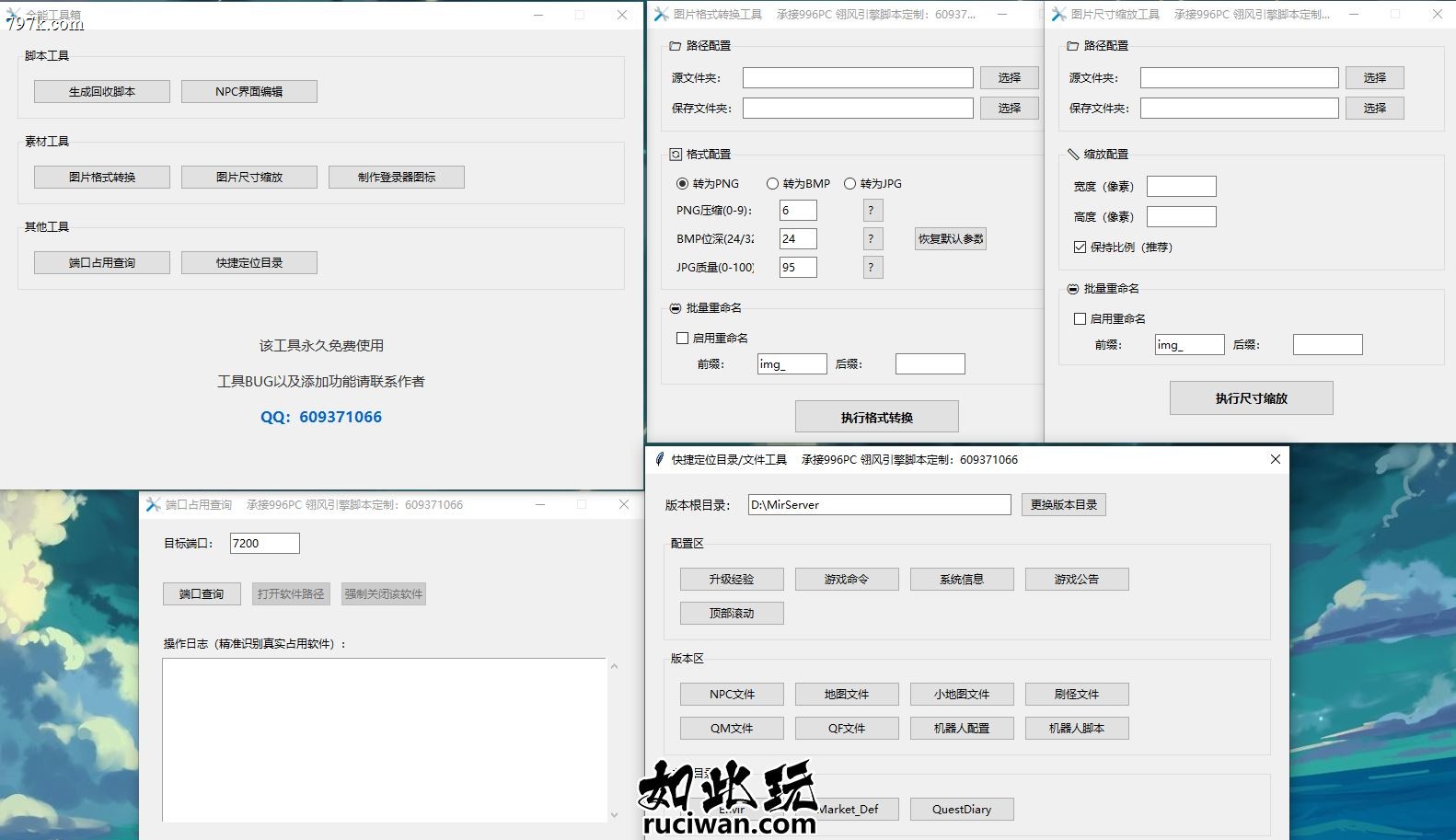1456x840 pixels.
Task: Click 源文件夹 field in resize tool window
Action: click(x=1239, y=77)
